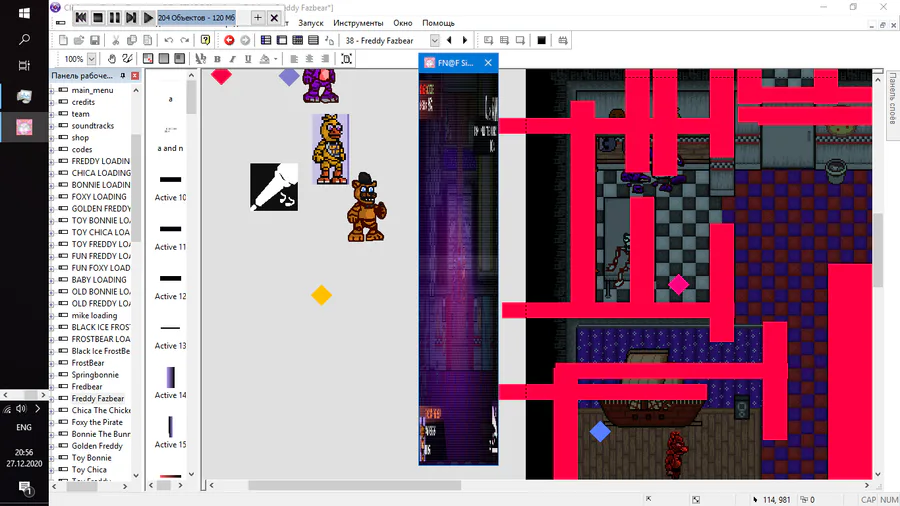Go back with the red arrow icon

229,40
